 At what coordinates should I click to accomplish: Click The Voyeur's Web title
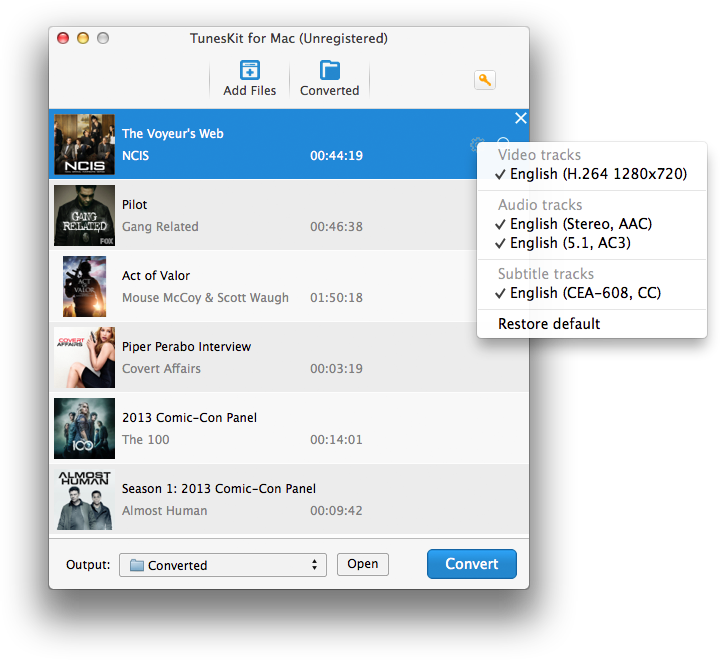173,134
